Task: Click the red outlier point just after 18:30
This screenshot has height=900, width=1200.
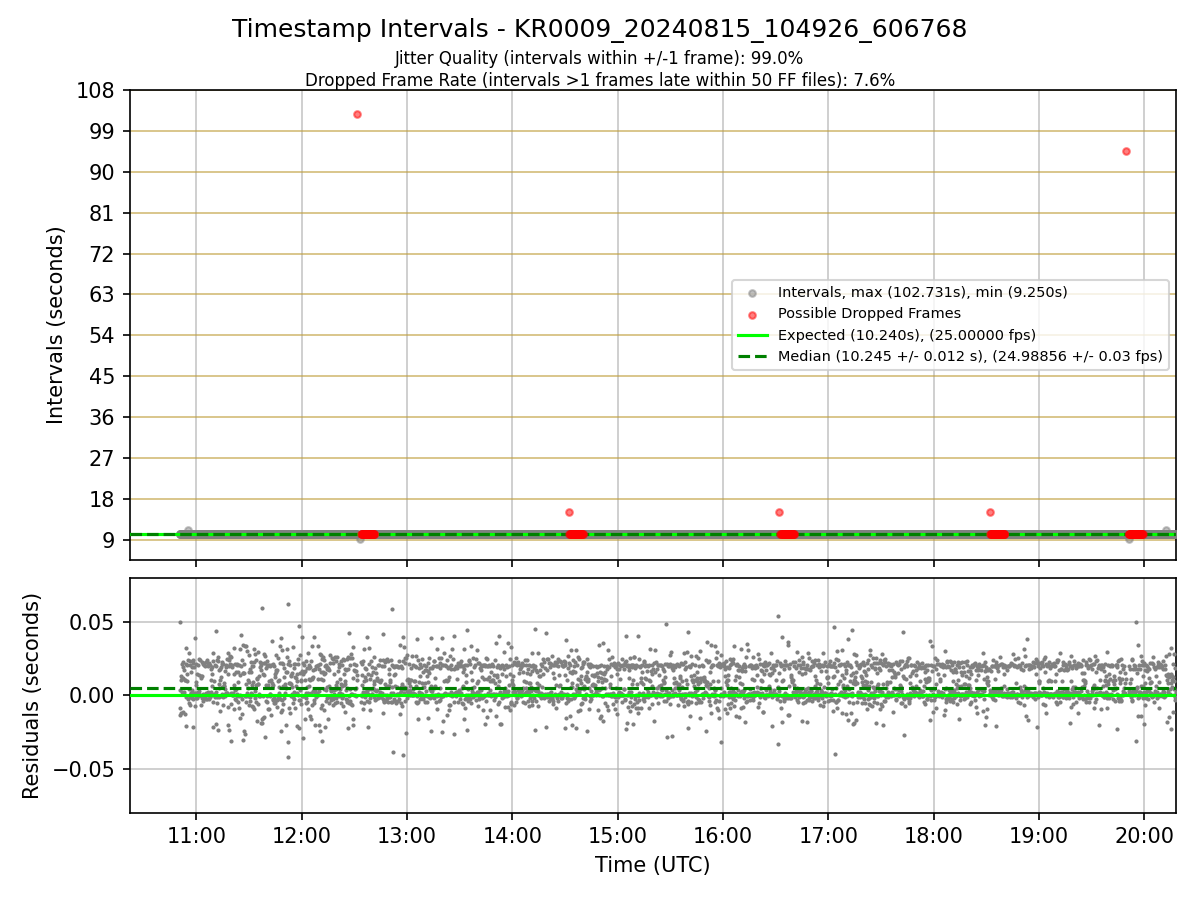Action: pyautogui.click(x=990, y=512)
